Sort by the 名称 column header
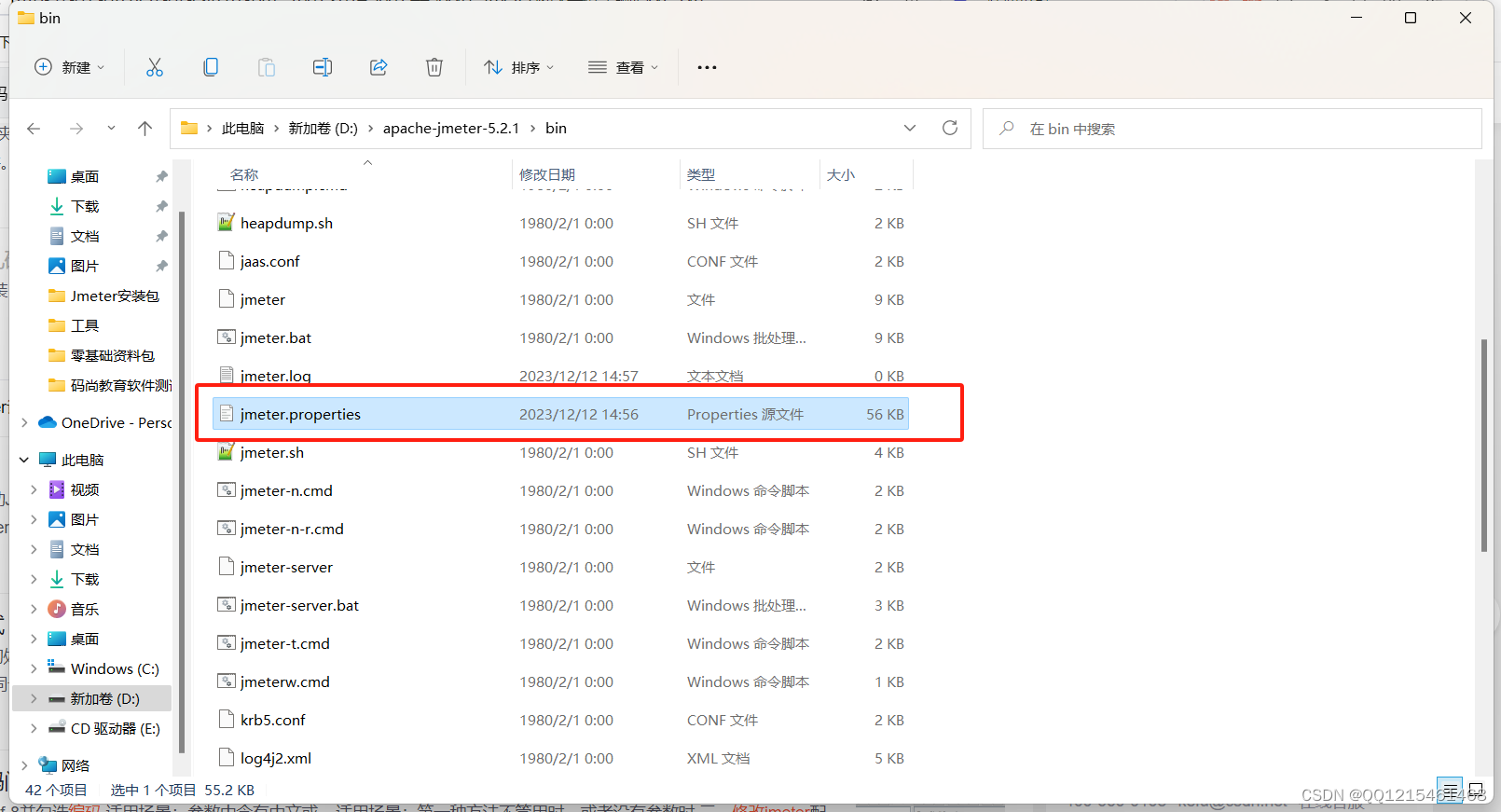This screenshot has width=1501, height=812. pyautogui.click(x=244, y=174)
